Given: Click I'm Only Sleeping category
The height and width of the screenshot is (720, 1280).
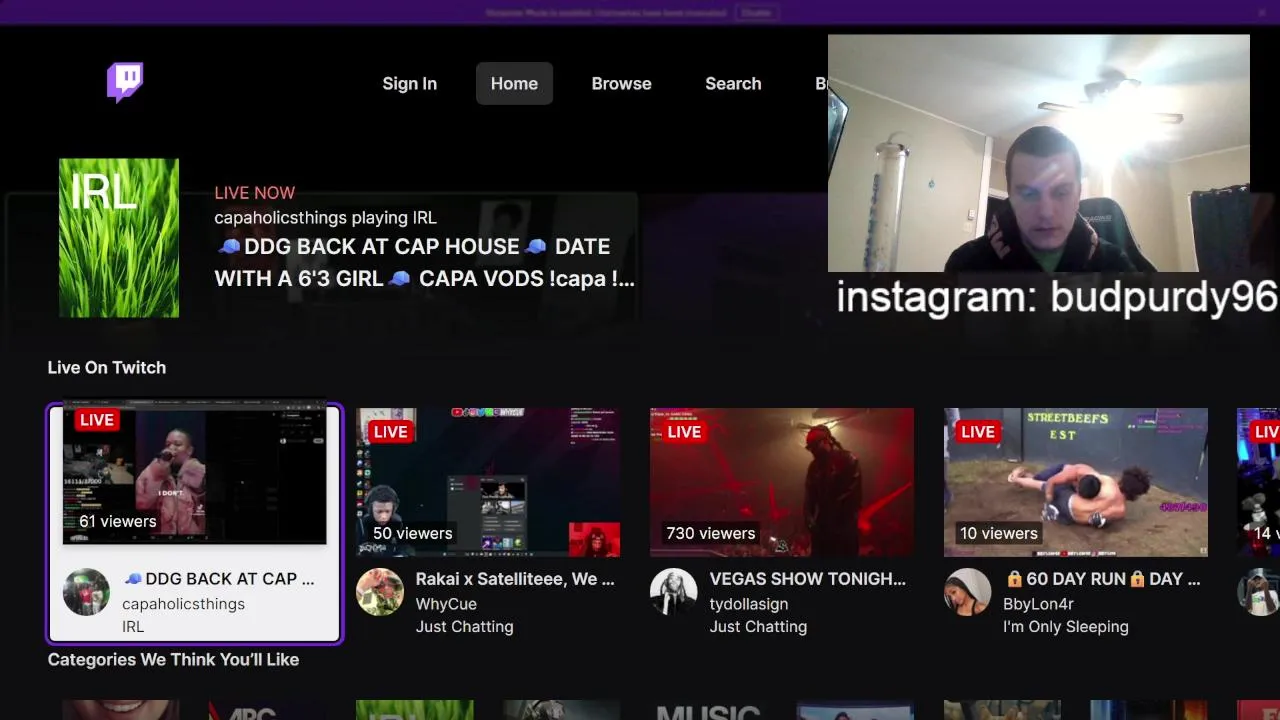Looking at the screenshot, I should [x=1066, y=627].
